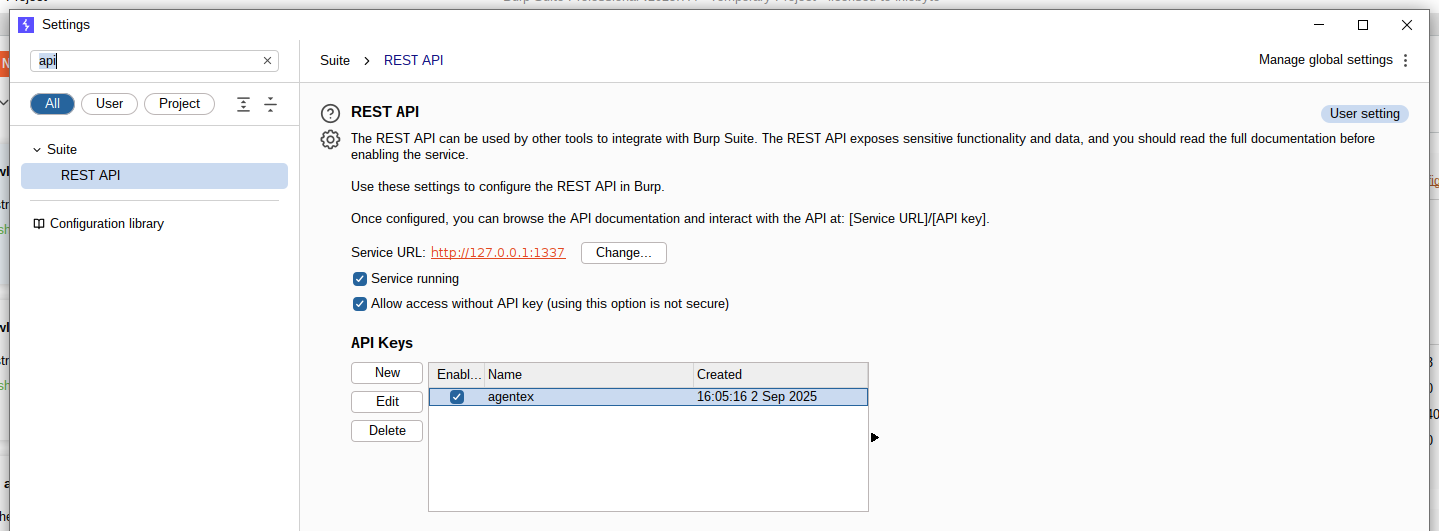This screenshot has height=531, width=1439.
Task: Toggle the agentex API key enabled checkbox
Action: [x=457, y=397]
